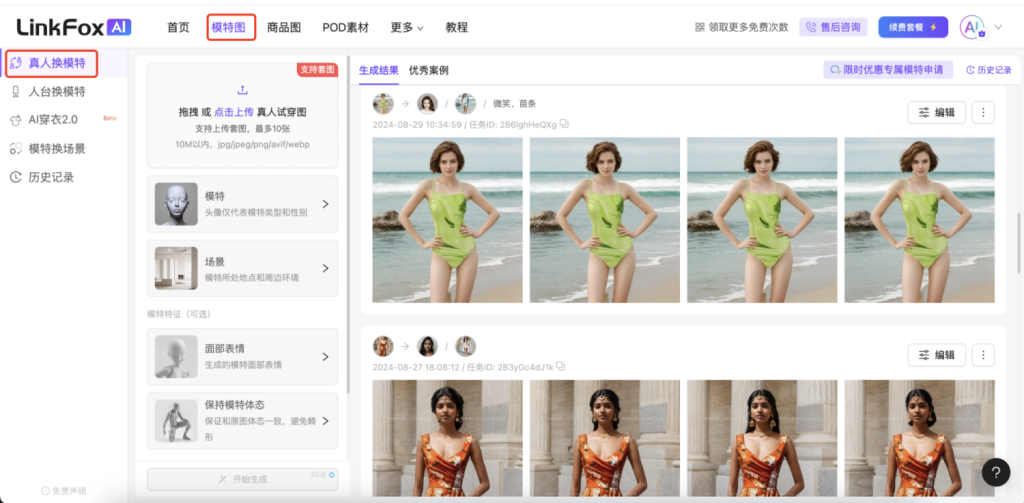Open the second orange dress result image
This screenshot has width=1024, height=503.
coord(605,438)
